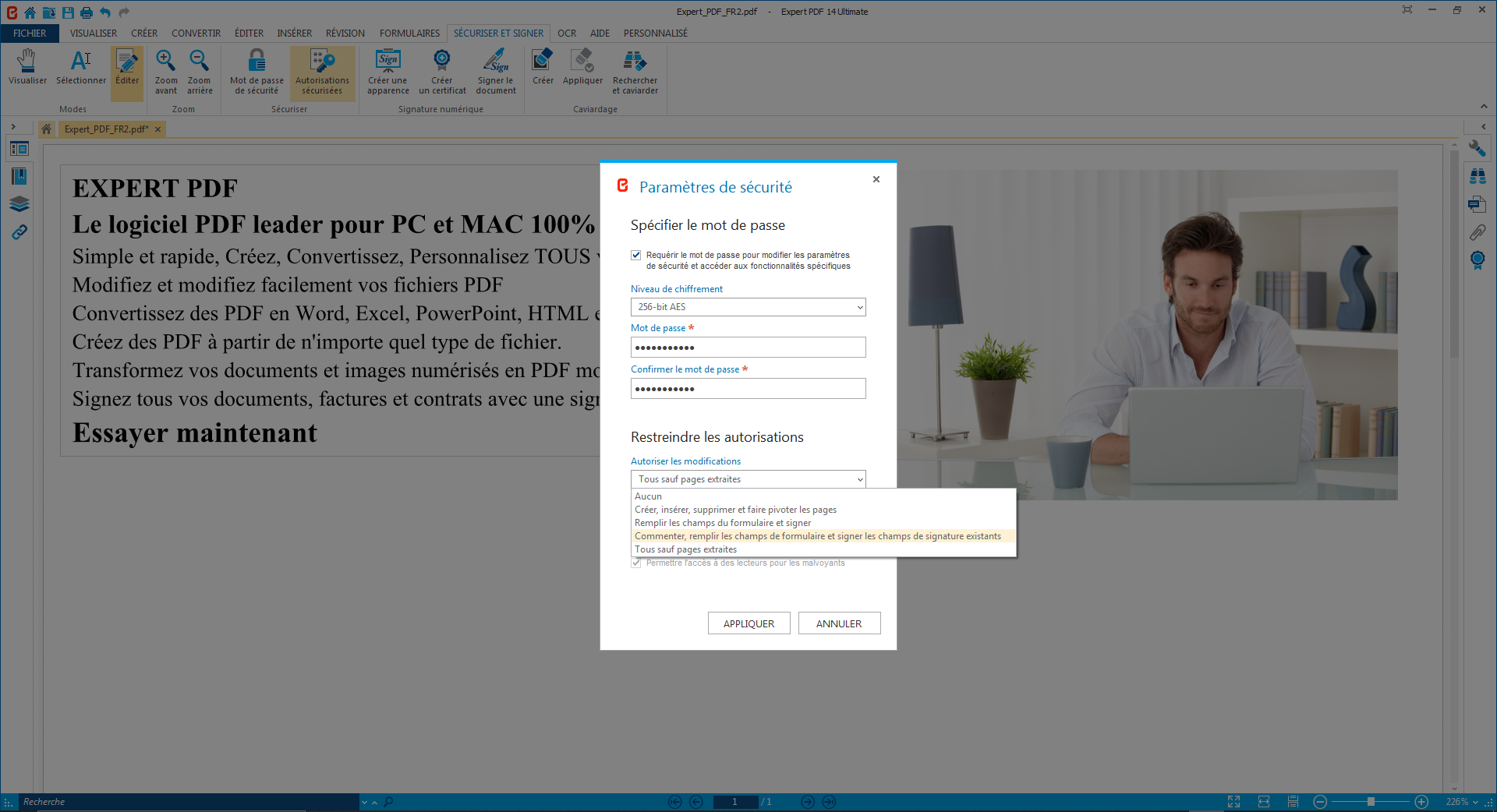Close the Paramètres de sécurité dialog
Screen dimensions: 1497x812
tap(876, 179)
